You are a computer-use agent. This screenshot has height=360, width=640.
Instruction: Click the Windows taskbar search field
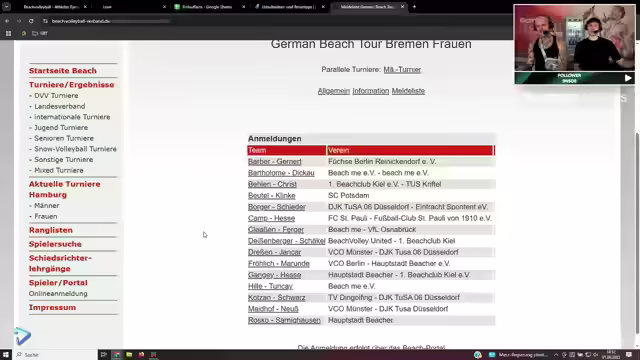pos(56,355)
